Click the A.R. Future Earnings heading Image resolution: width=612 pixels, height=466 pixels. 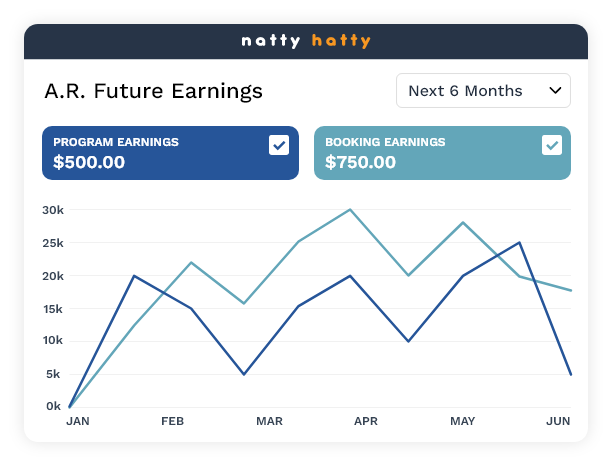153,91
